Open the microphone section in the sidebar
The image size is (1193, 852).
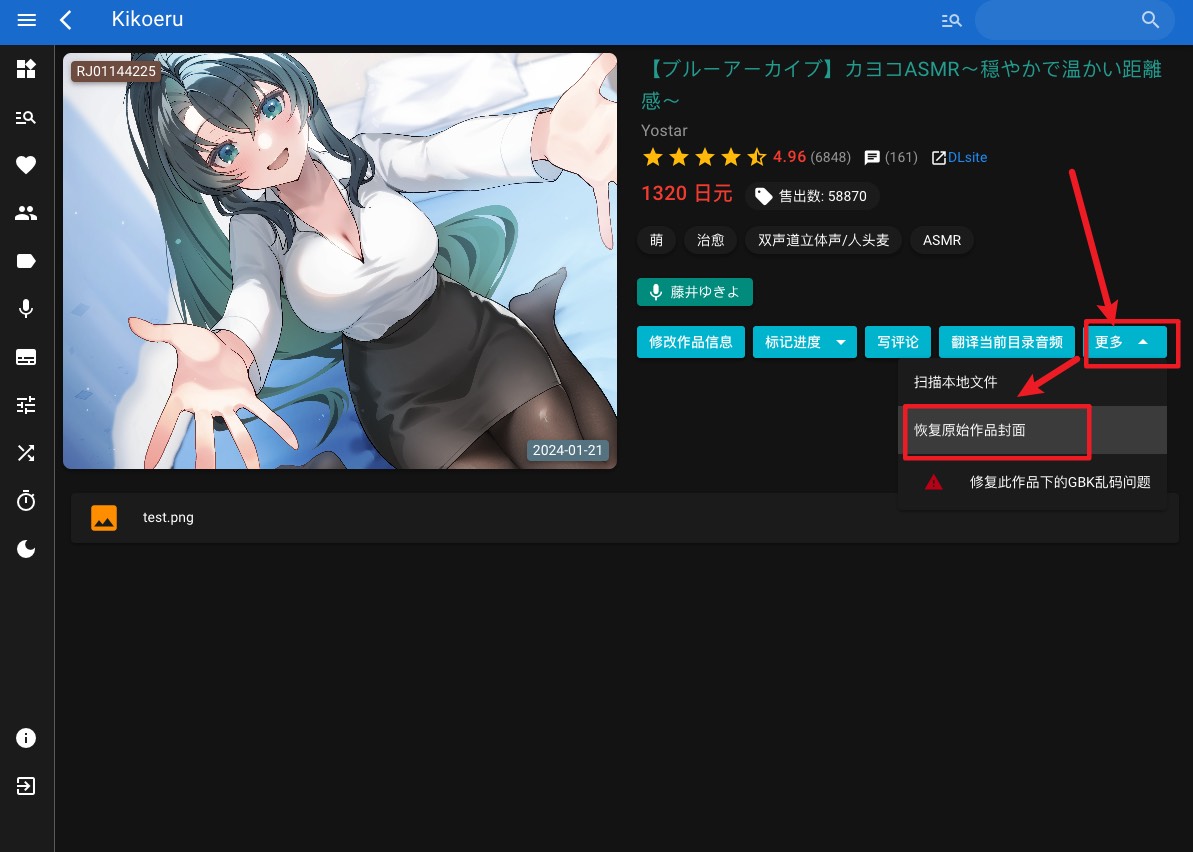pyautogui.click(x=26, y=308)
